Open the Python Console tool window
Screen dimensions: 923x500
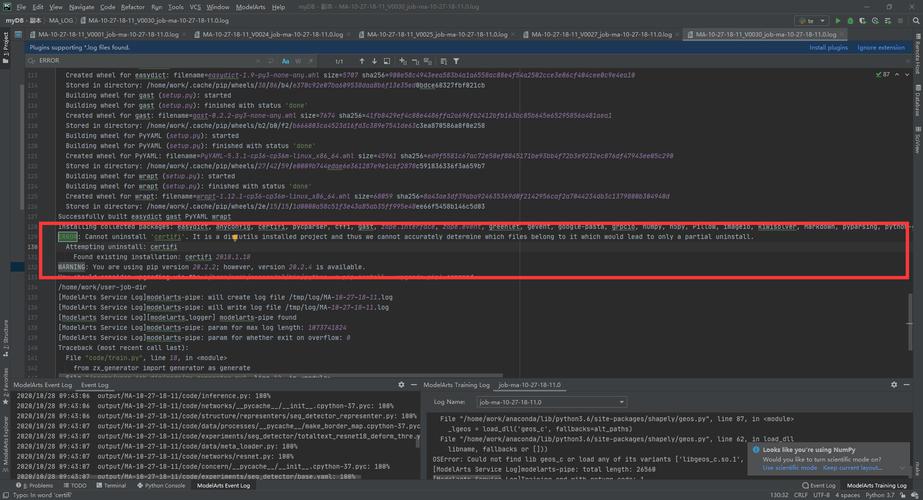[x=161, y=485]
